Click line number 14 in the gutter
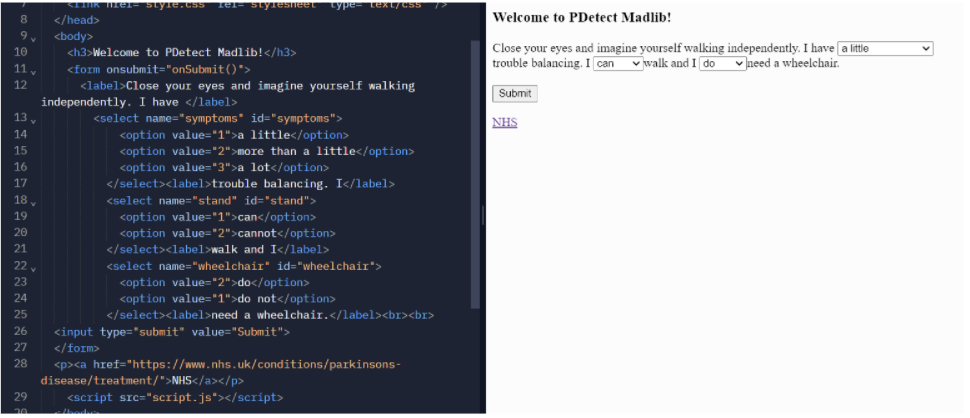Screen dimensions: 970x418 (20, 135)
